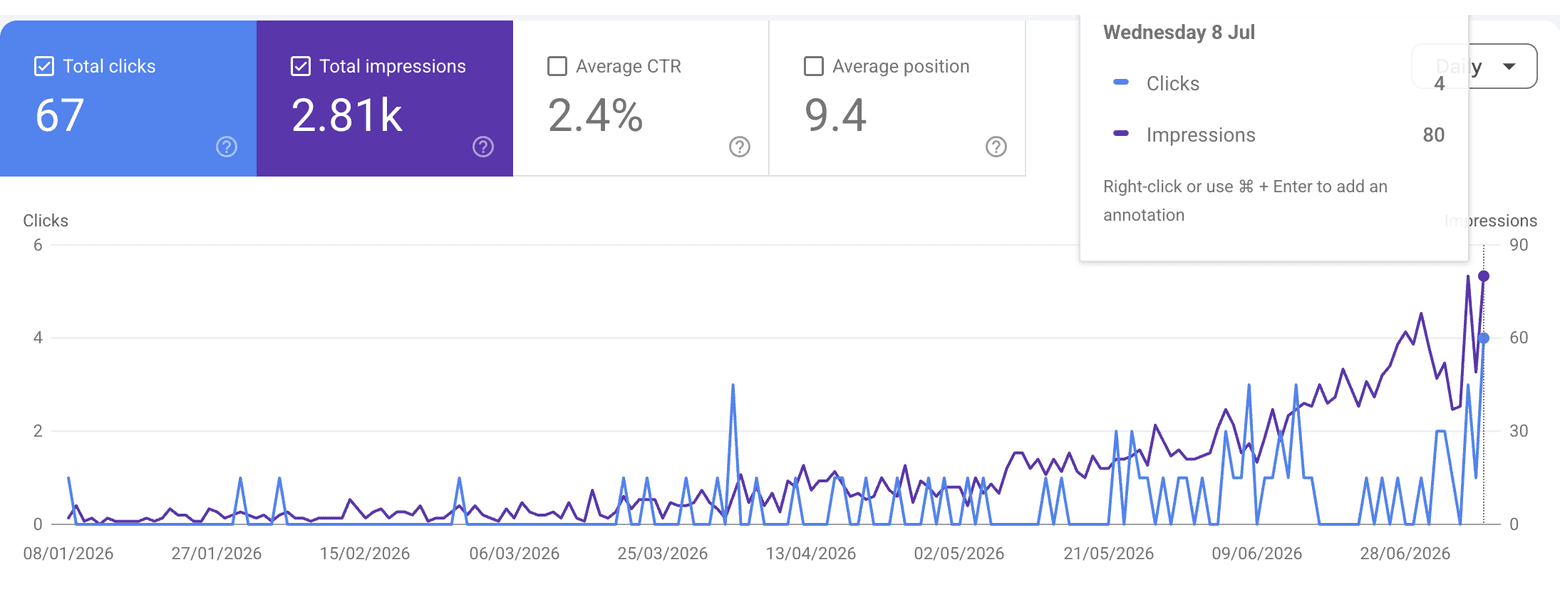Click the question mark icon under Average CTR
Screen dimensions: 1560x600
coord(739,147)
